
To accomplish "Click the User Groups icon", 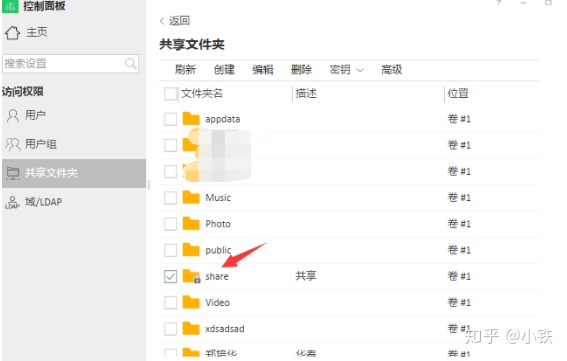I will coord(13,144).
